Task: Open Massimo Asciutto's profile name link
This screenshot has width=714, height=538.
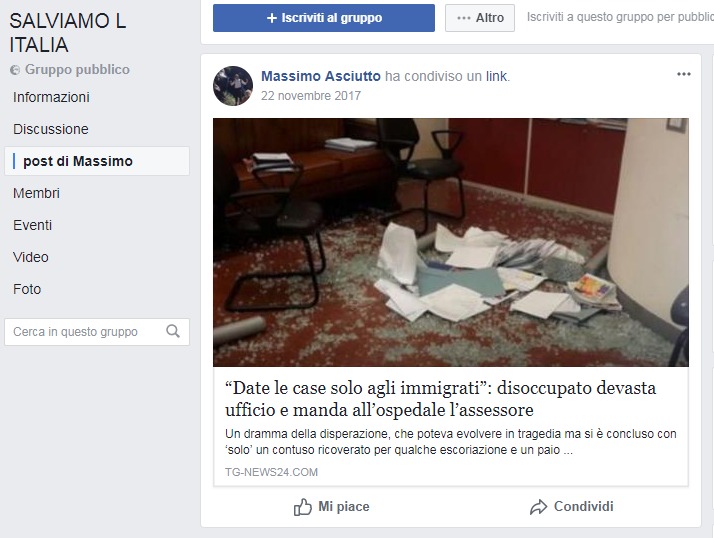Action: pos(321,76)
